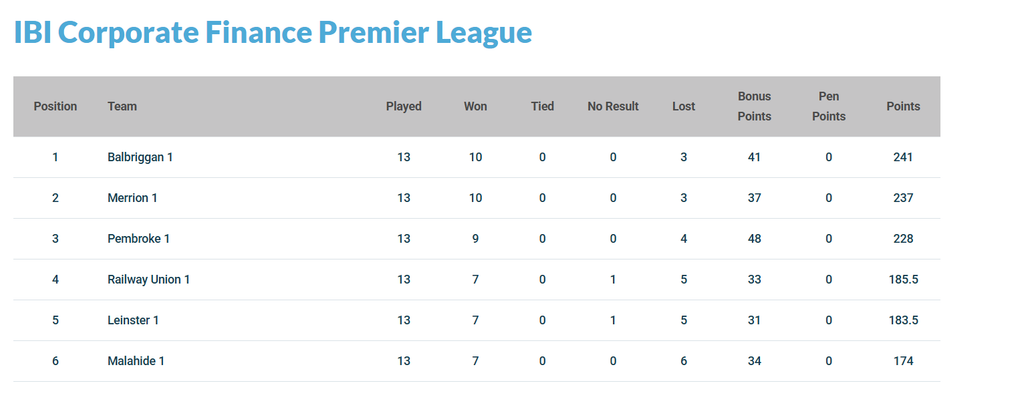The image size is (1024, 402).
Task: Open the Railway Union 1 team entry
Action: (x=149, y=279)
